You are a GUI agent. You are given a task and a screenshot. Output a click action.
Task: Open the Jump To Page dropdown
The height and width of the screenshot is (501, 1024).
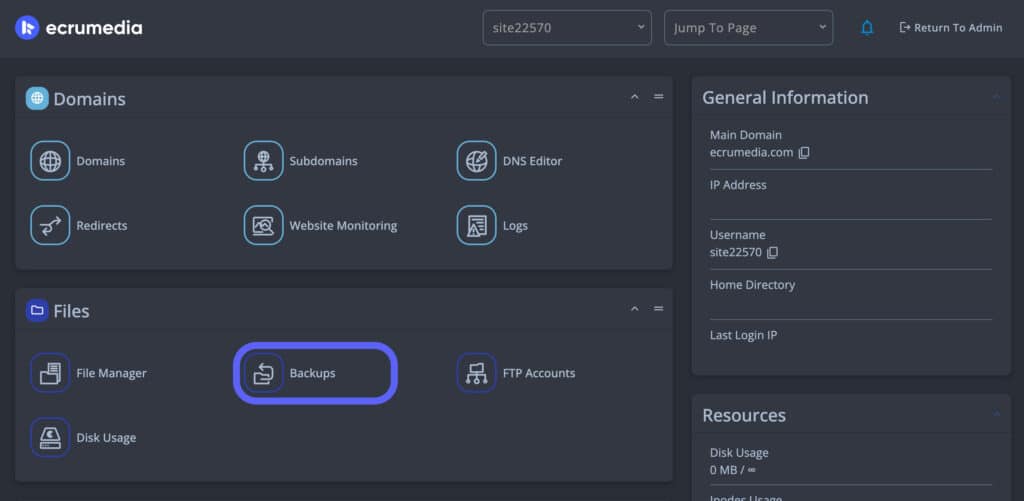(748, 28)
